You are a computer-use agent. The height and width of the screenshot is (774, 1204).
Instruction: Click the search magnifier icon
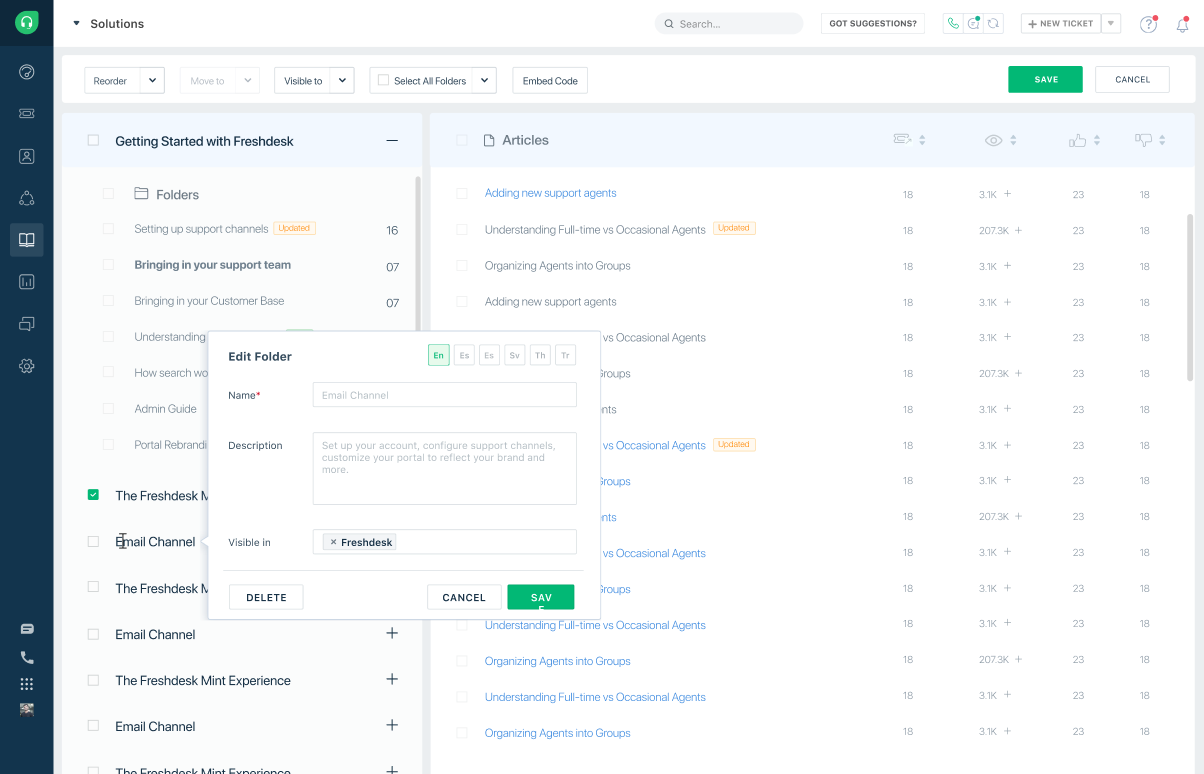tap(668, 24)
